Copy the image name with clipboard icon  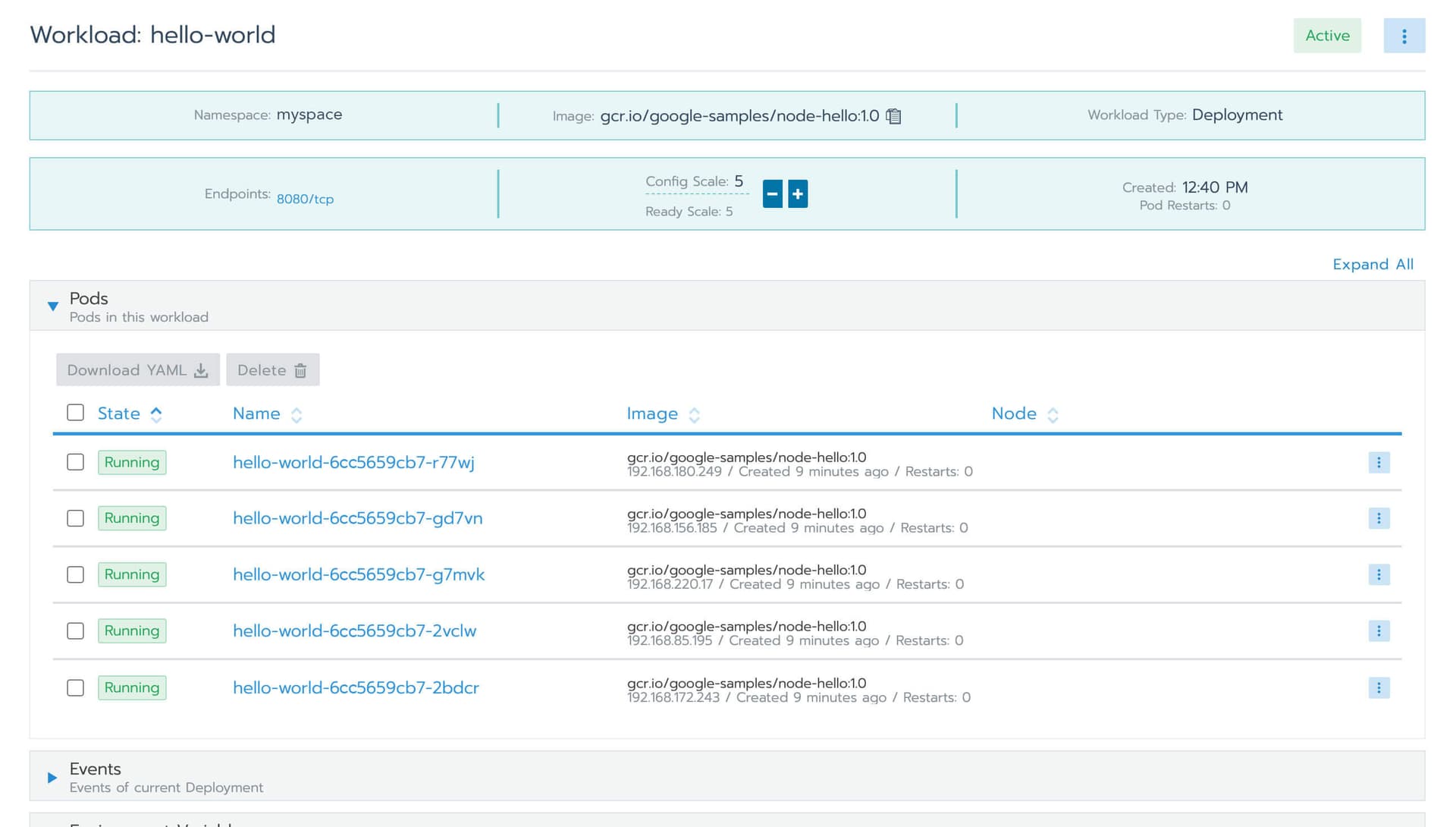(x=894, y=116)
